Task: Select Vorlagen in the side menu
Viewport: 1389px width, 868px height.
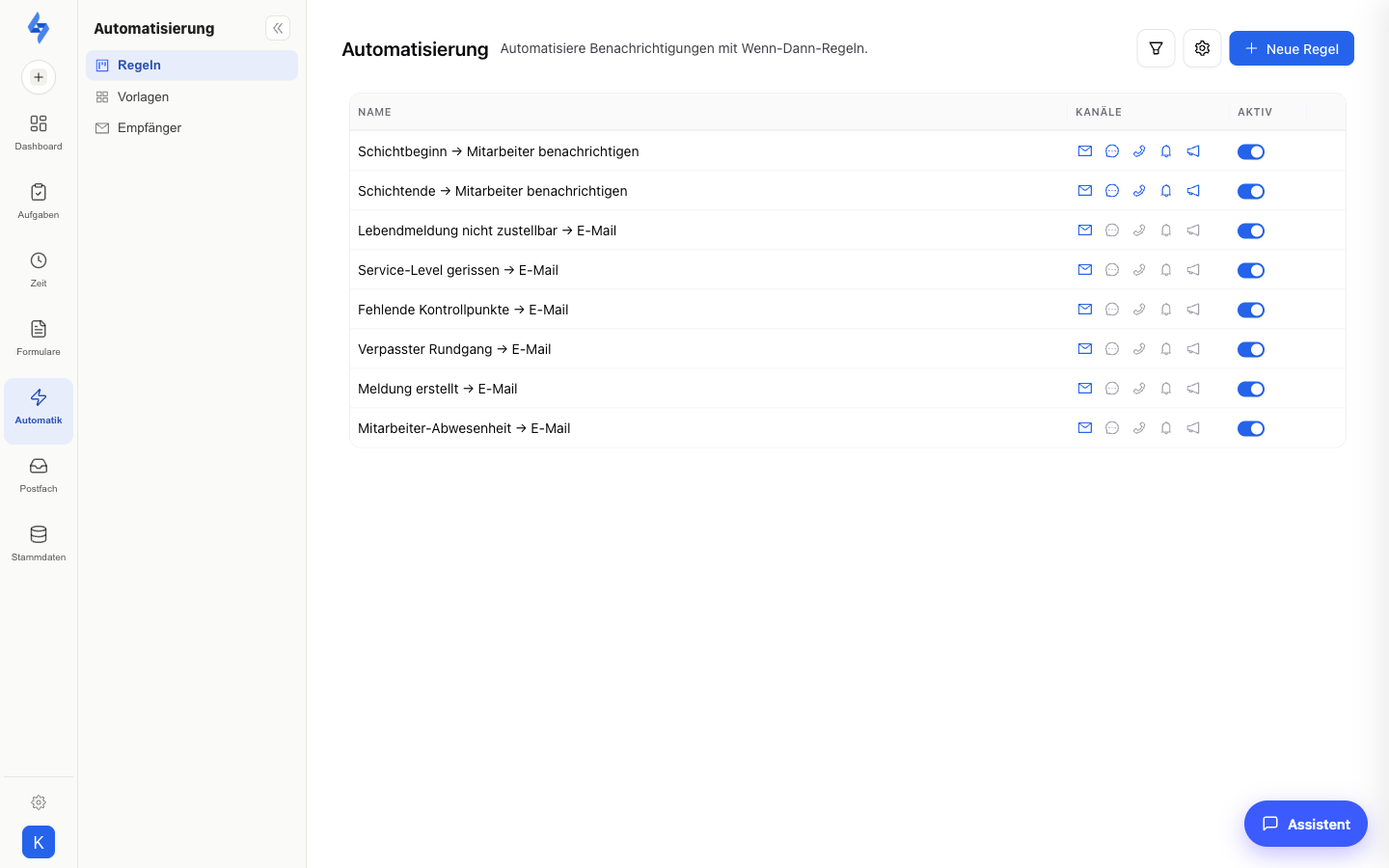Action: pos(192,96)
